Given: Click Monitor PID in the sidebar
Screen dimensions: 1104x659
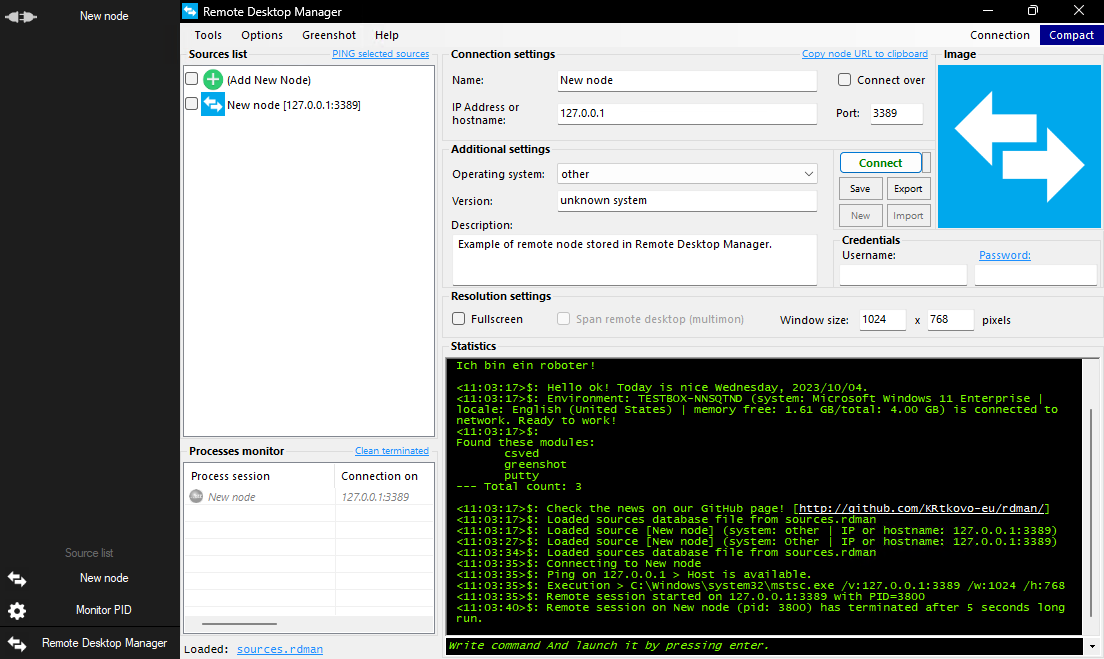Looking at the screenshot, I should pos(104,610).
